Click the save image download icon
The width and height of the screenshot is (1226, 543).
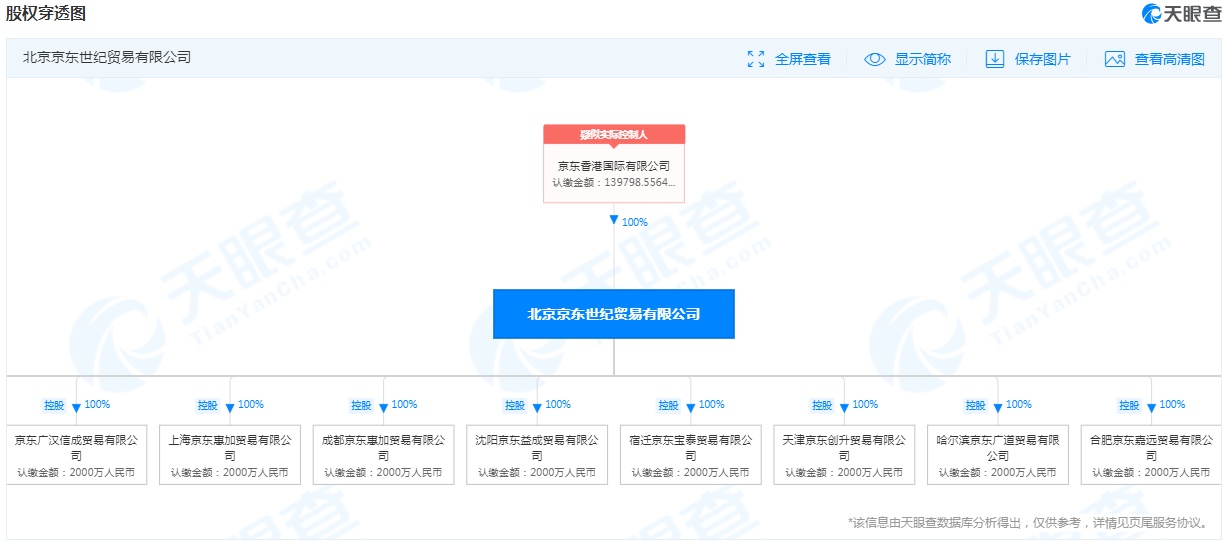coord(994,59)
